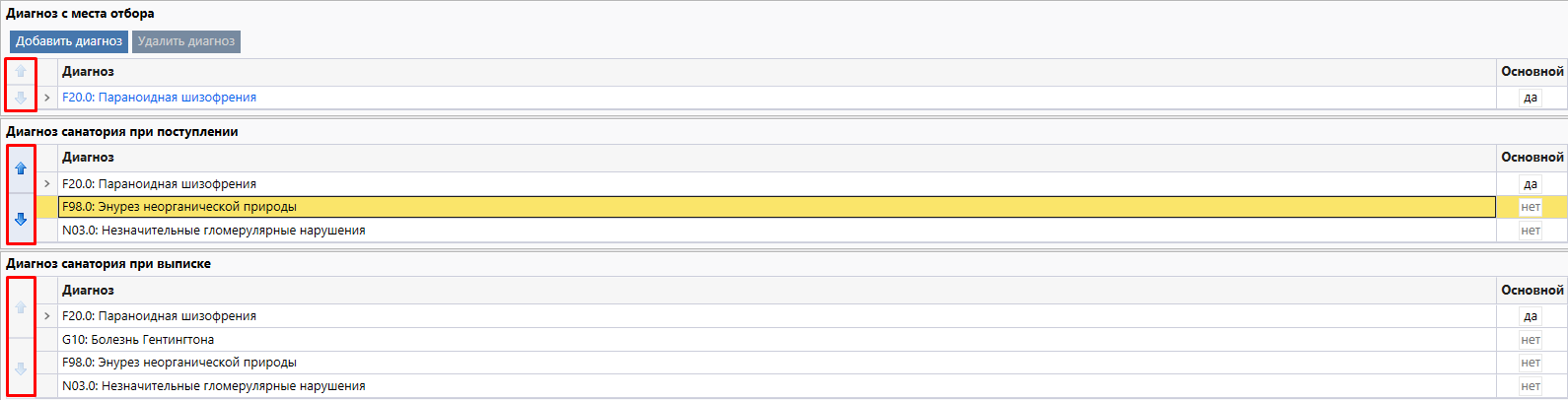Click up arrow in discharge diagnosis section

pyautogui.click(x=21, y=307)
